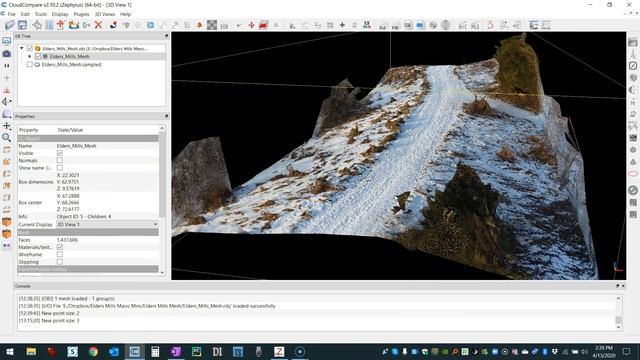This screenshot has height=360, width=640.
Task: Click the circle-slash icon on right toolbar
Action: [633, 190]
